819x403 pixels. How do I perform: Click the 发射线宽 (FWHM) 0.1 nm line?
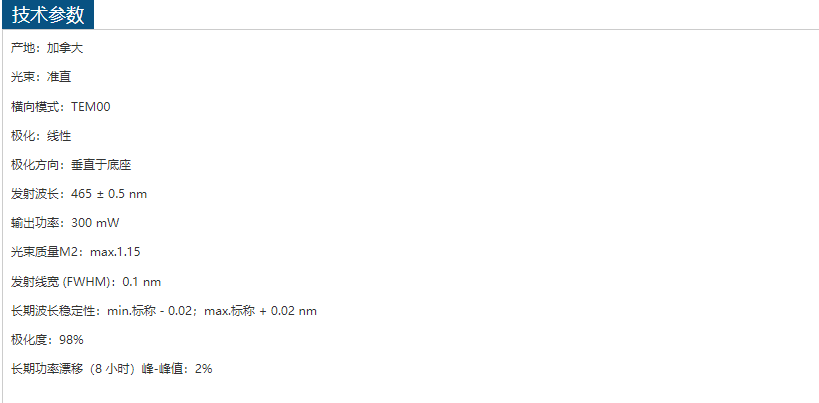86,282
